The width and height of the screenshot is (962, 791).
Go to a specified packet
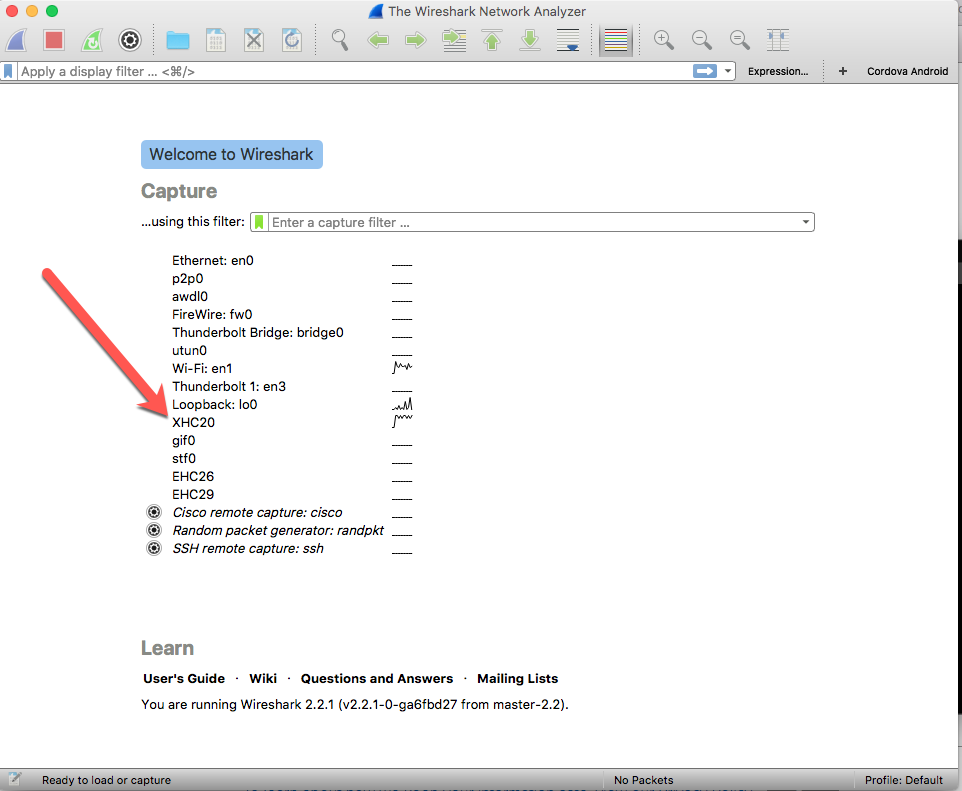tap(454, 41)
